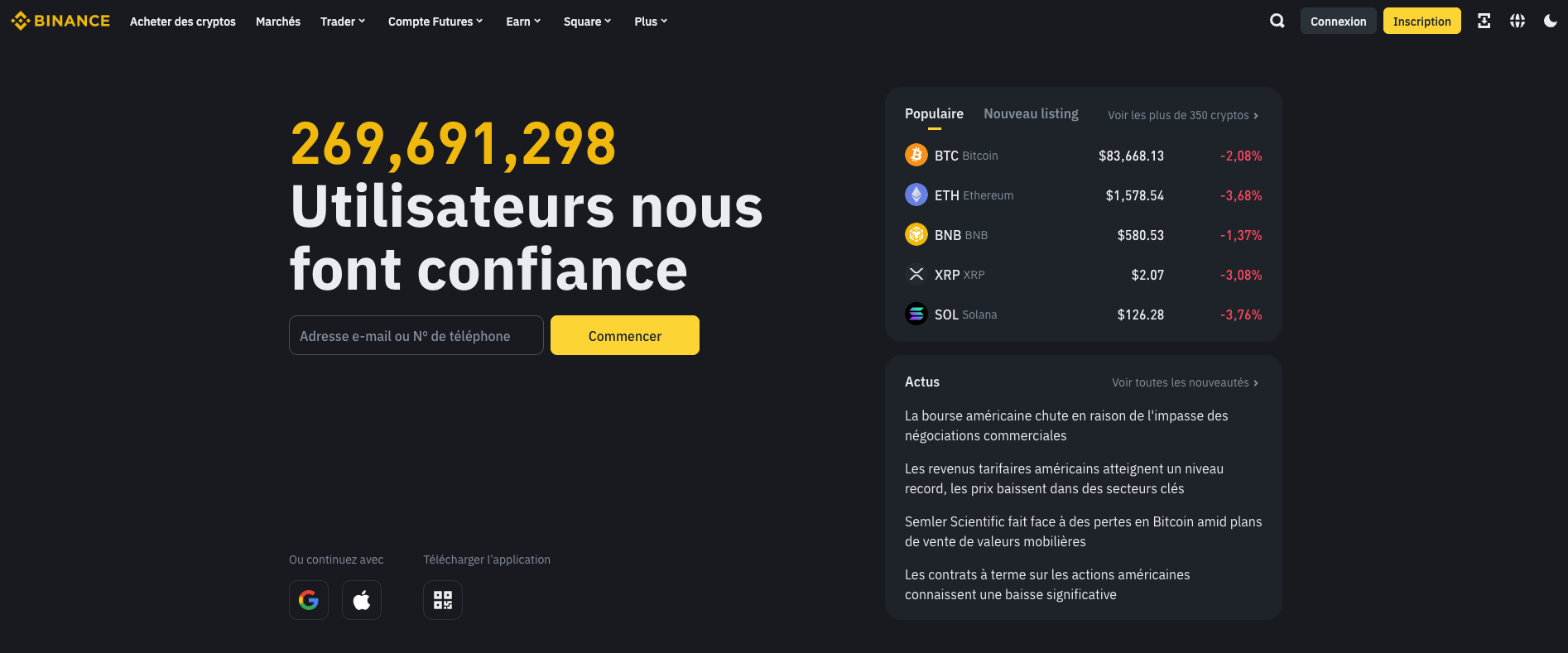This screenshot has width=1568, height=653.
Task: Open Voir toutes les nouveautés link
Action: coord(1185,382)
